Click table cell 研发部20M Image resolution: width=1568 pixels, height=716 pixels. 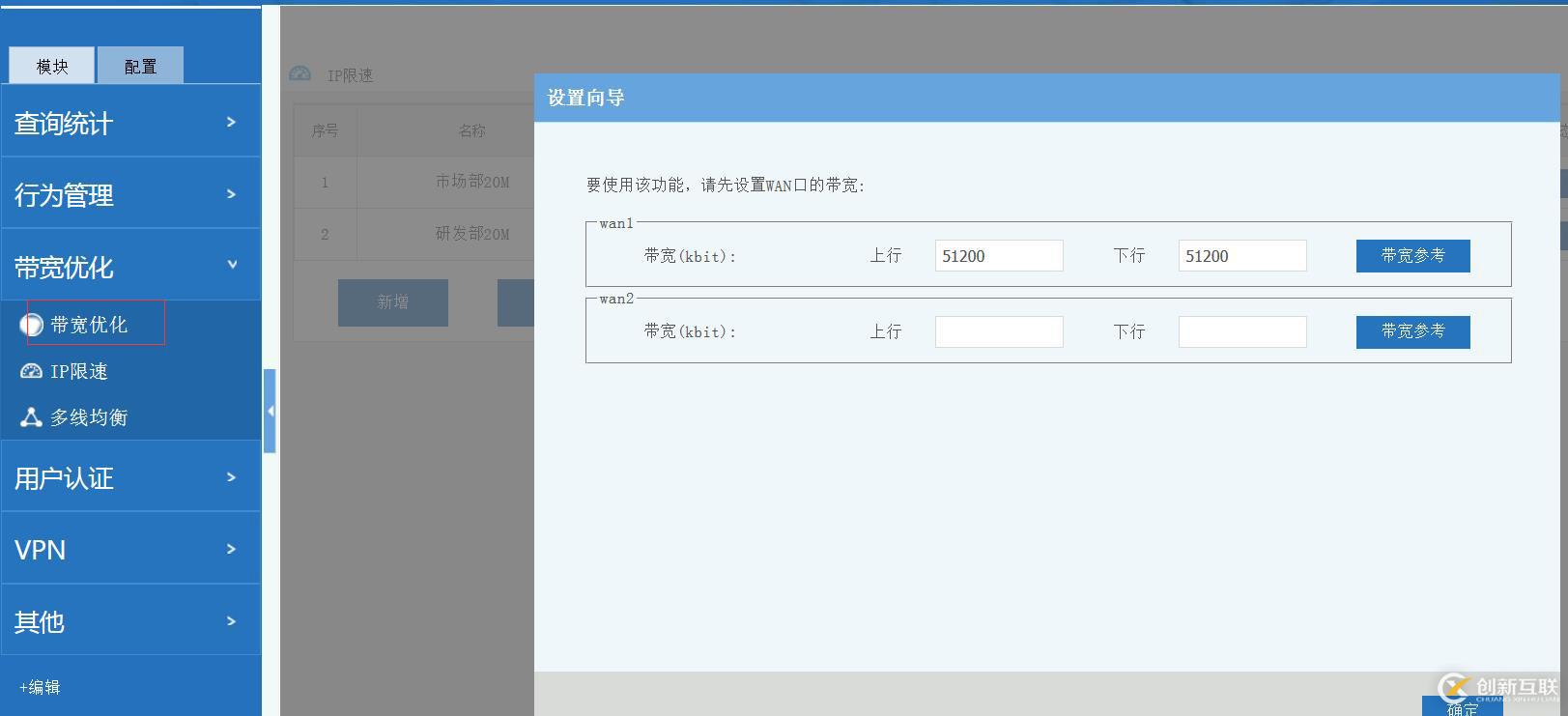[x=471, y=234]
